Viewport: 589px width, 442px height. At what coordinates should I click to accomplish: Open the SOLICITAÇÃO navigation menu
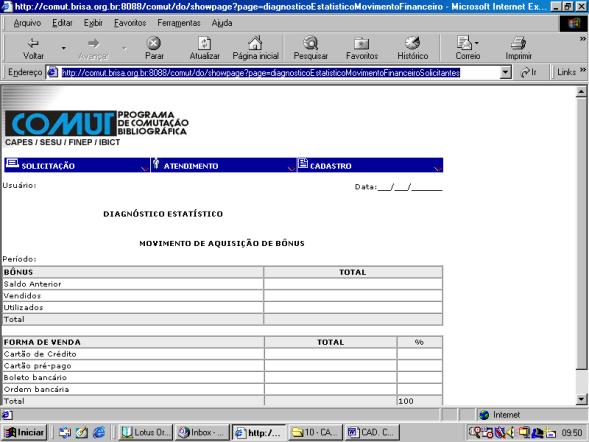(x=77, y=165)
